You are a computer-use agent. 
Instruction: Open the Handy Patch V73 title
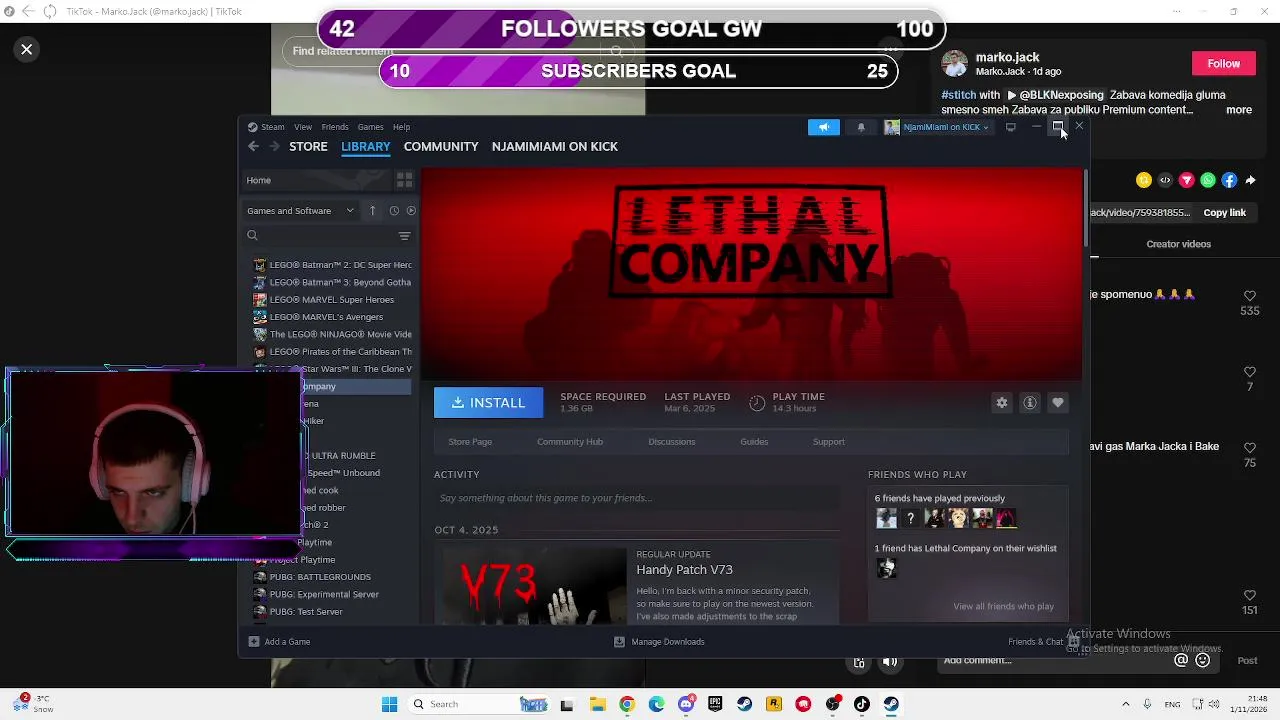pyautogui.click(x=685, y=570)
